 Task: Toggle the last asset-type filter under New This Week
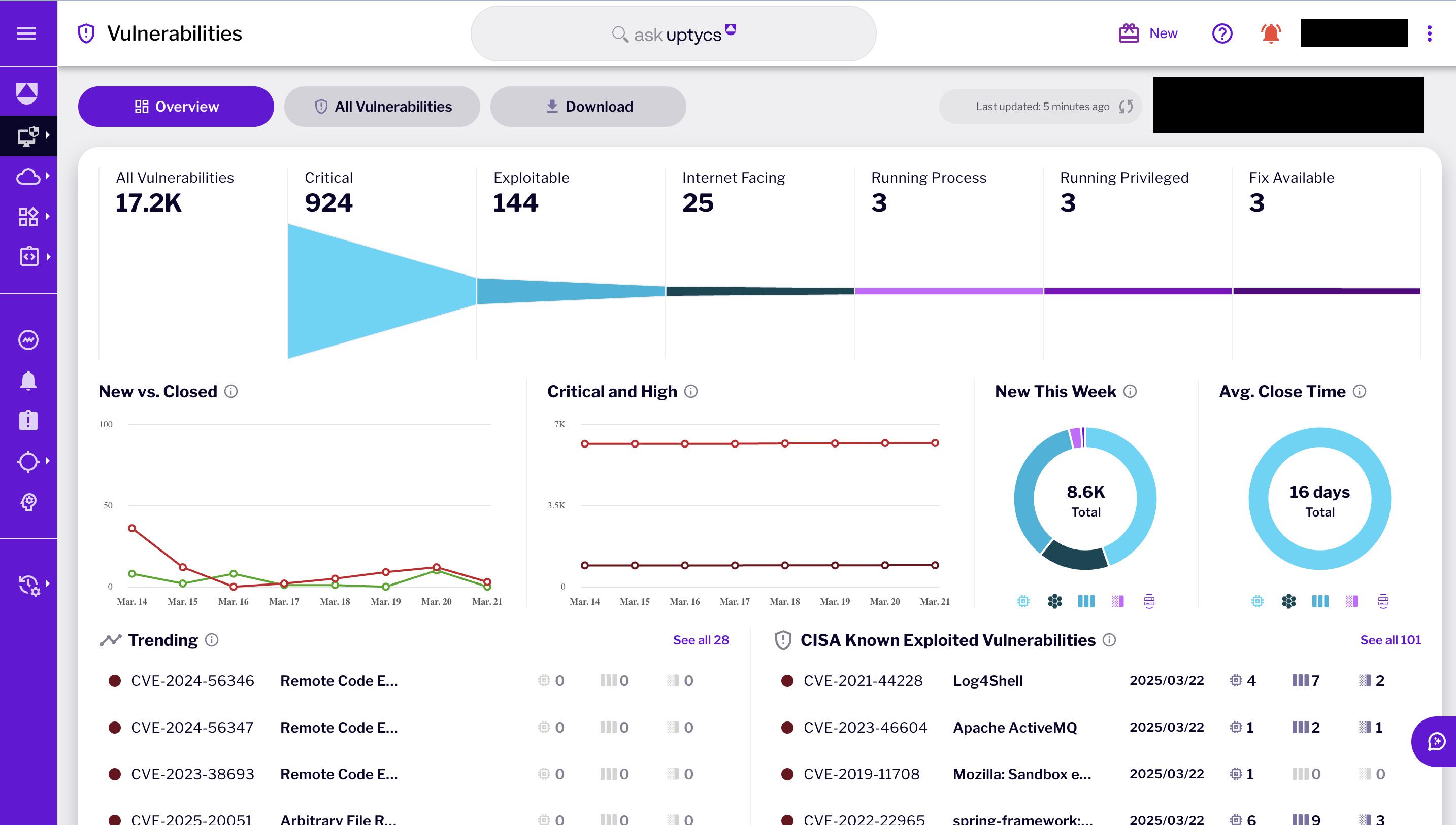[x=1149, y=601]
